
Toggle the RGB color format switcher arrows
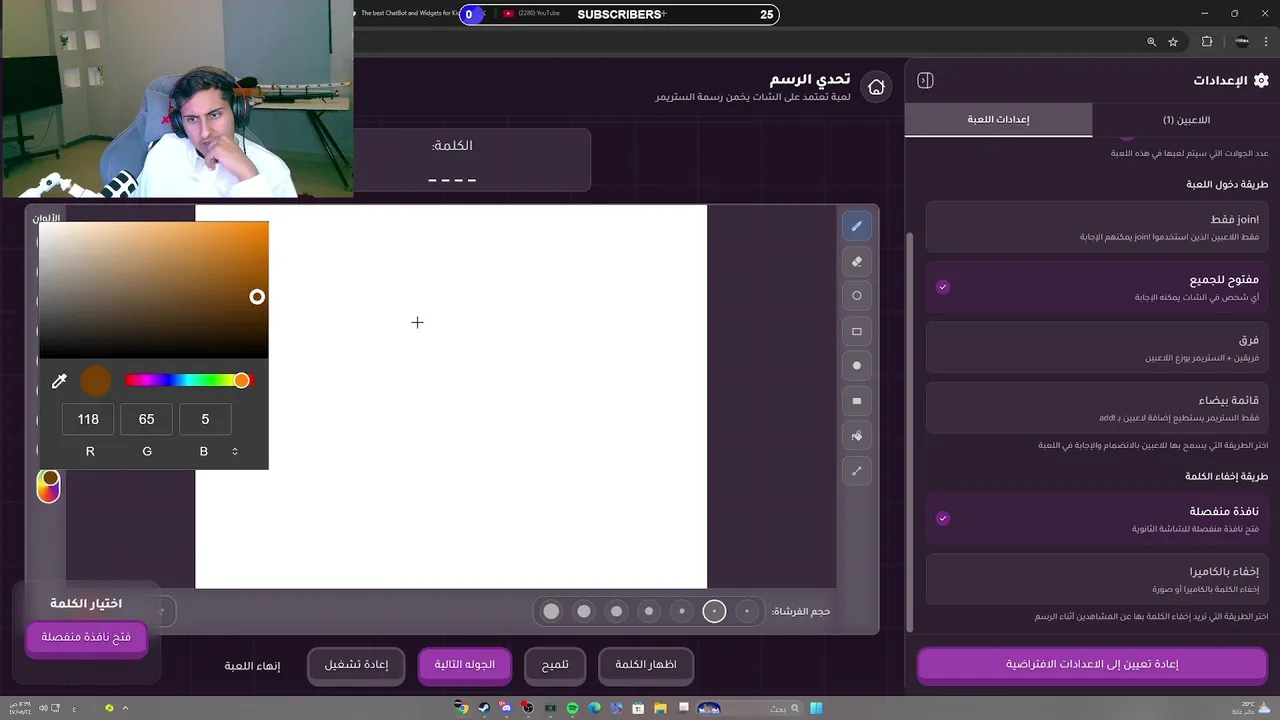pyautogui.click(x=235, y=451)
